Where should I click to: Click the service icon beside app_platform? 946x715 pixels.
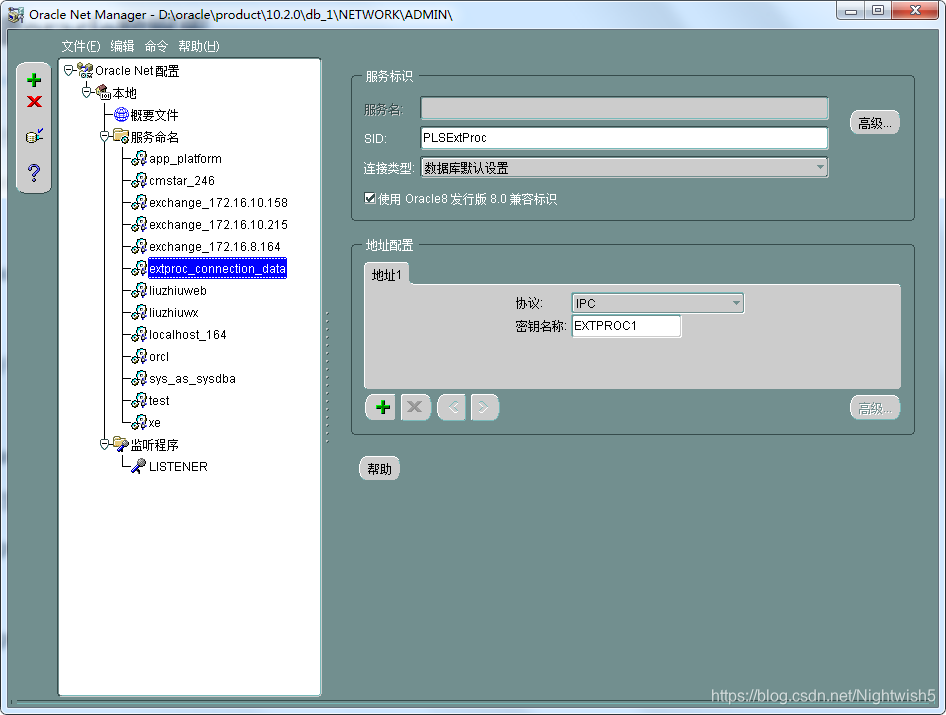coord(139,158)
